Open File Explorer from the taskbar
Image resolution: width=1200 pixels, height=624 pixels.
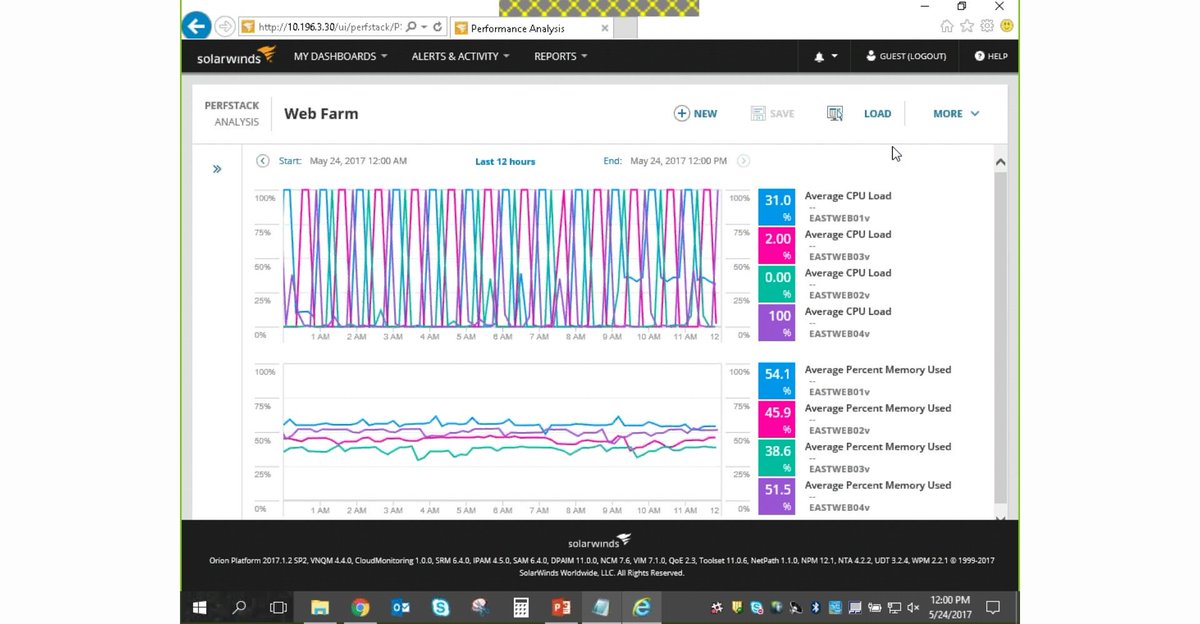click(320, 607)
